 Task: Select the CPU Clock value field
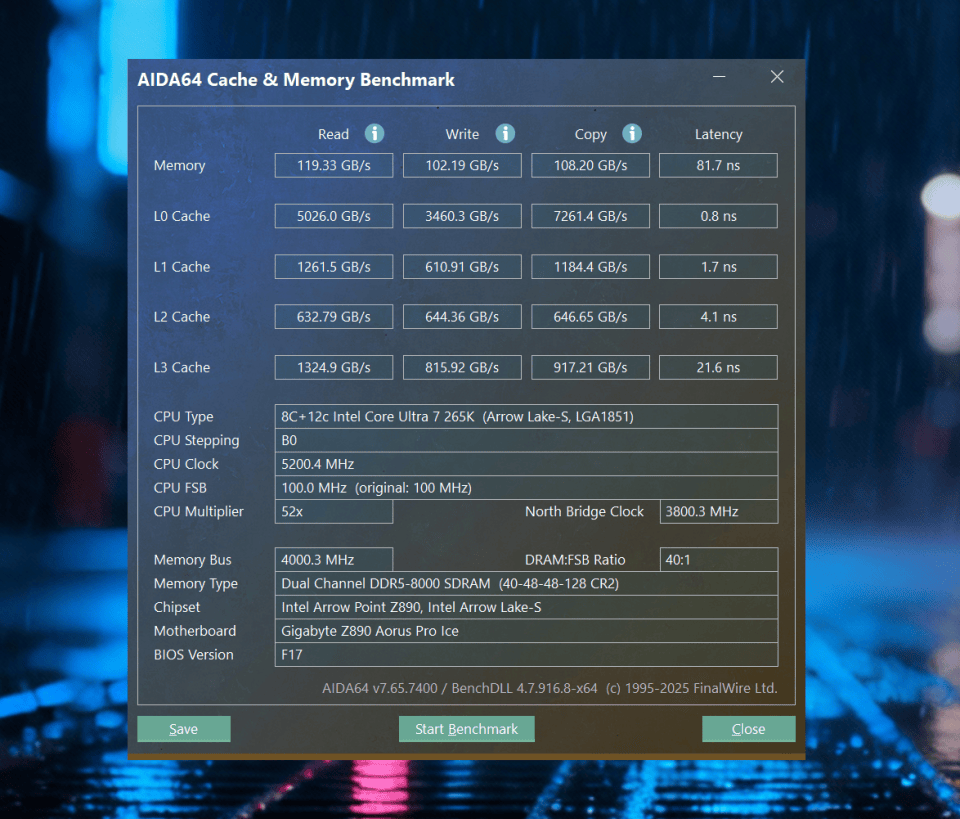pyautogui.click(x=527, y=464)
